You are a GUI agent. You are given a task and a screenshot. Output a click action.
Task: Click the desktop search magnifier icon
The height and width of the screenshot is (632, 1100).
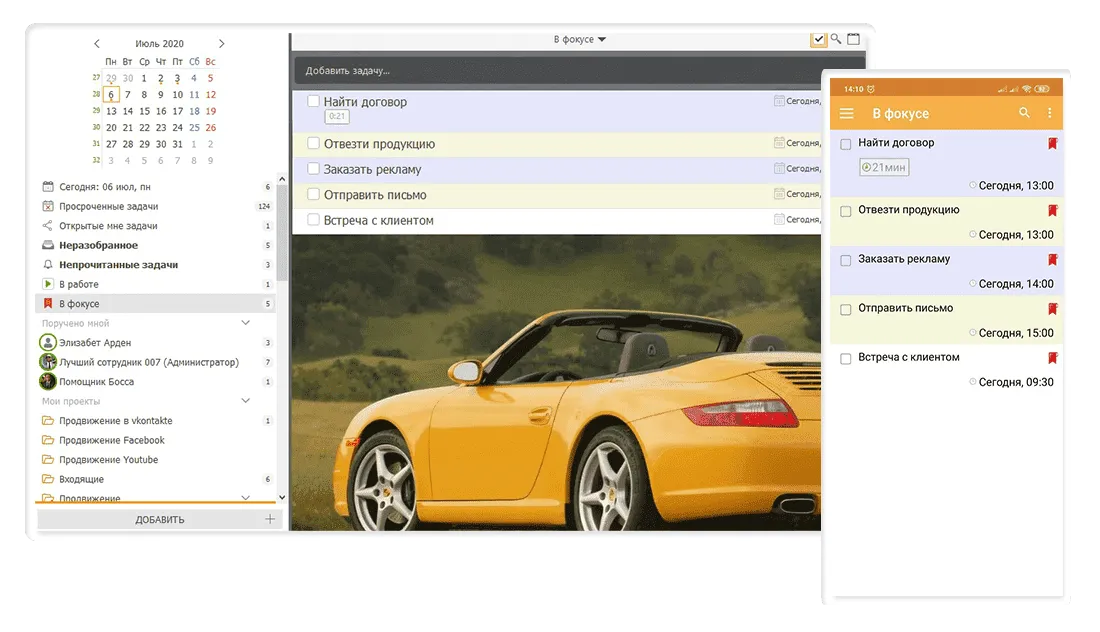pyautogui.click(x=836, y=39)
